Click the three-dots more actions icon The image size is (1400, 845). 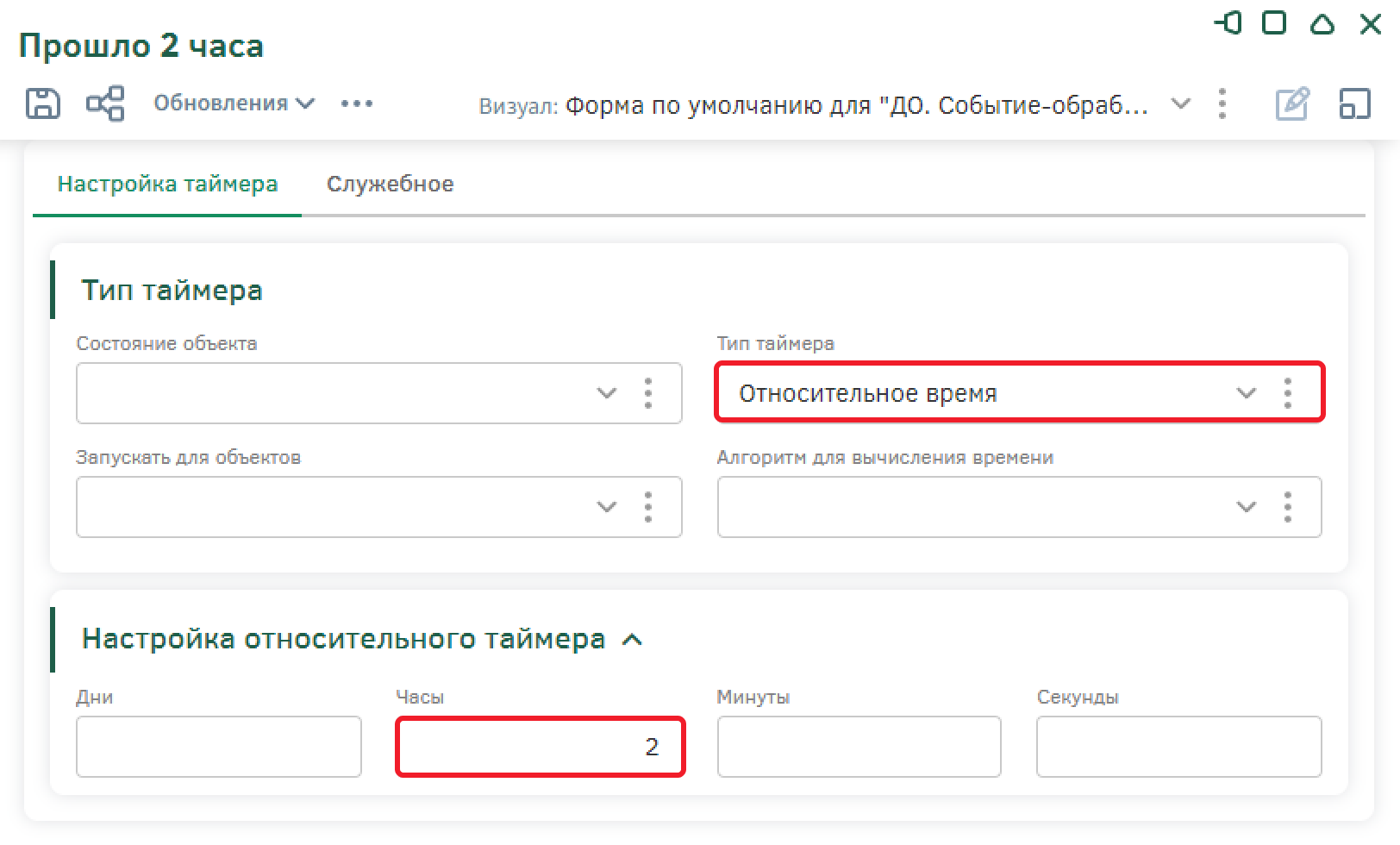coord(356,103)
